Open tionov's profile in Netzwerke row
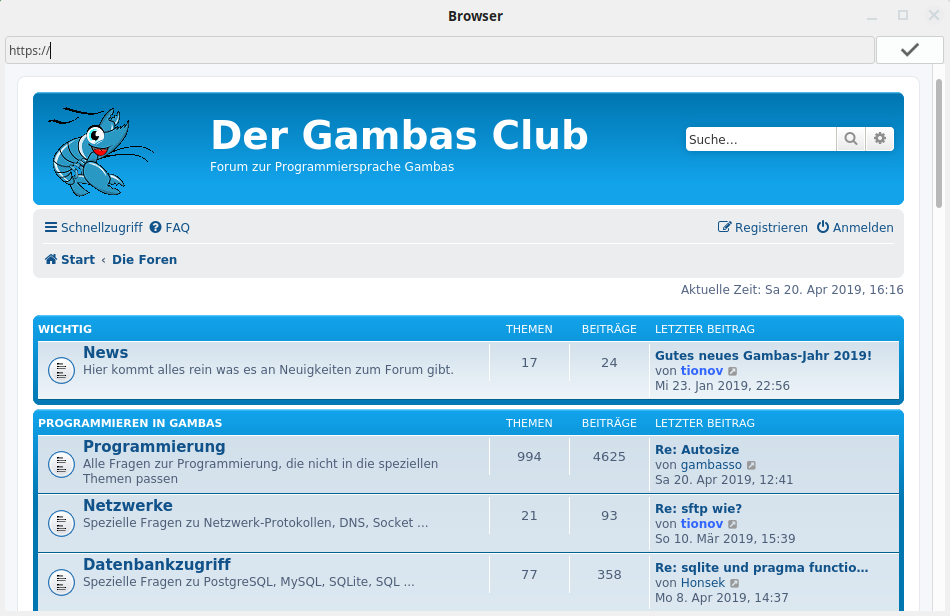 pos(702,523)
